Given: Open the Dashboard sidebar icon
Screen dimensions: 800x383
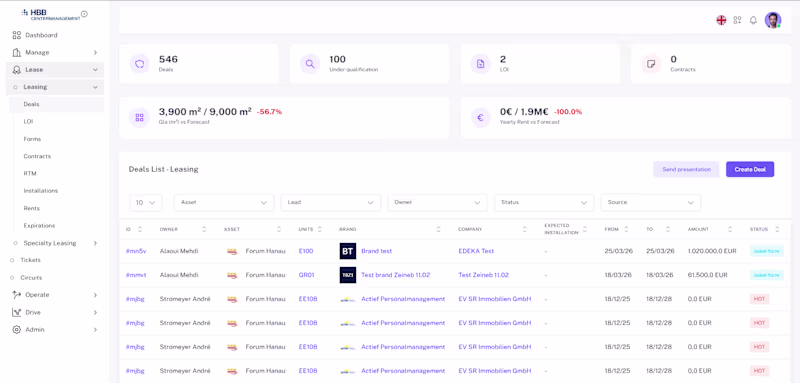Looking at the screenshot, I should [x=16, y=35].
